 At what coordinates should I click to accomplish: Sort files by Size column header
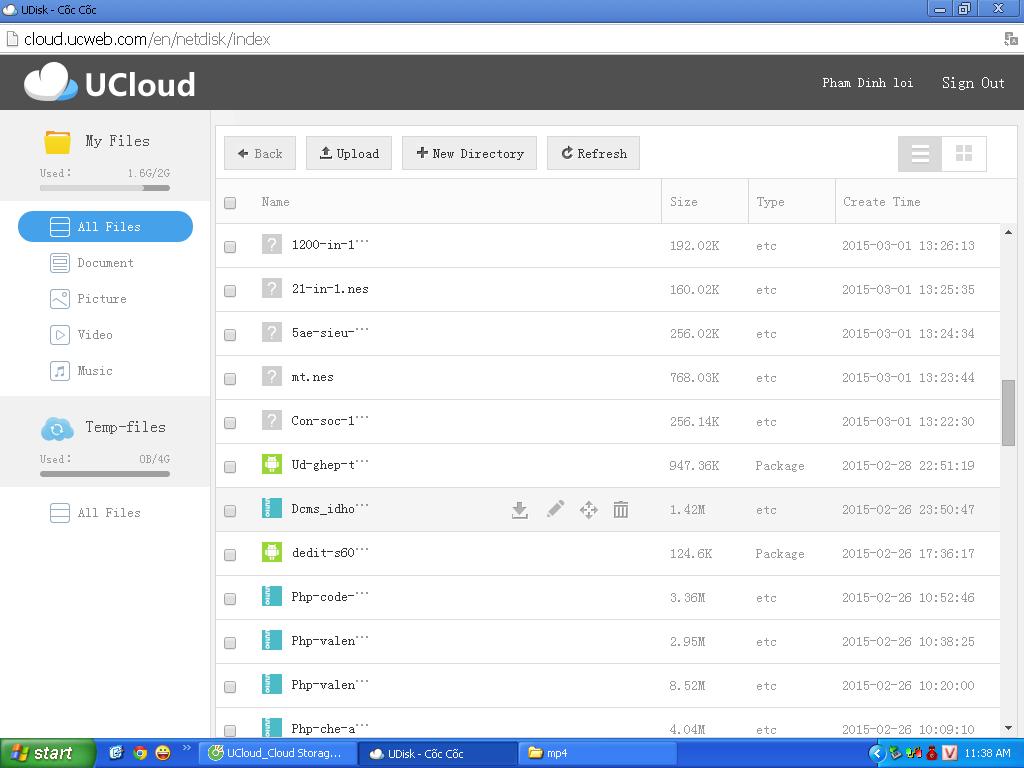(x=684, y=202)
